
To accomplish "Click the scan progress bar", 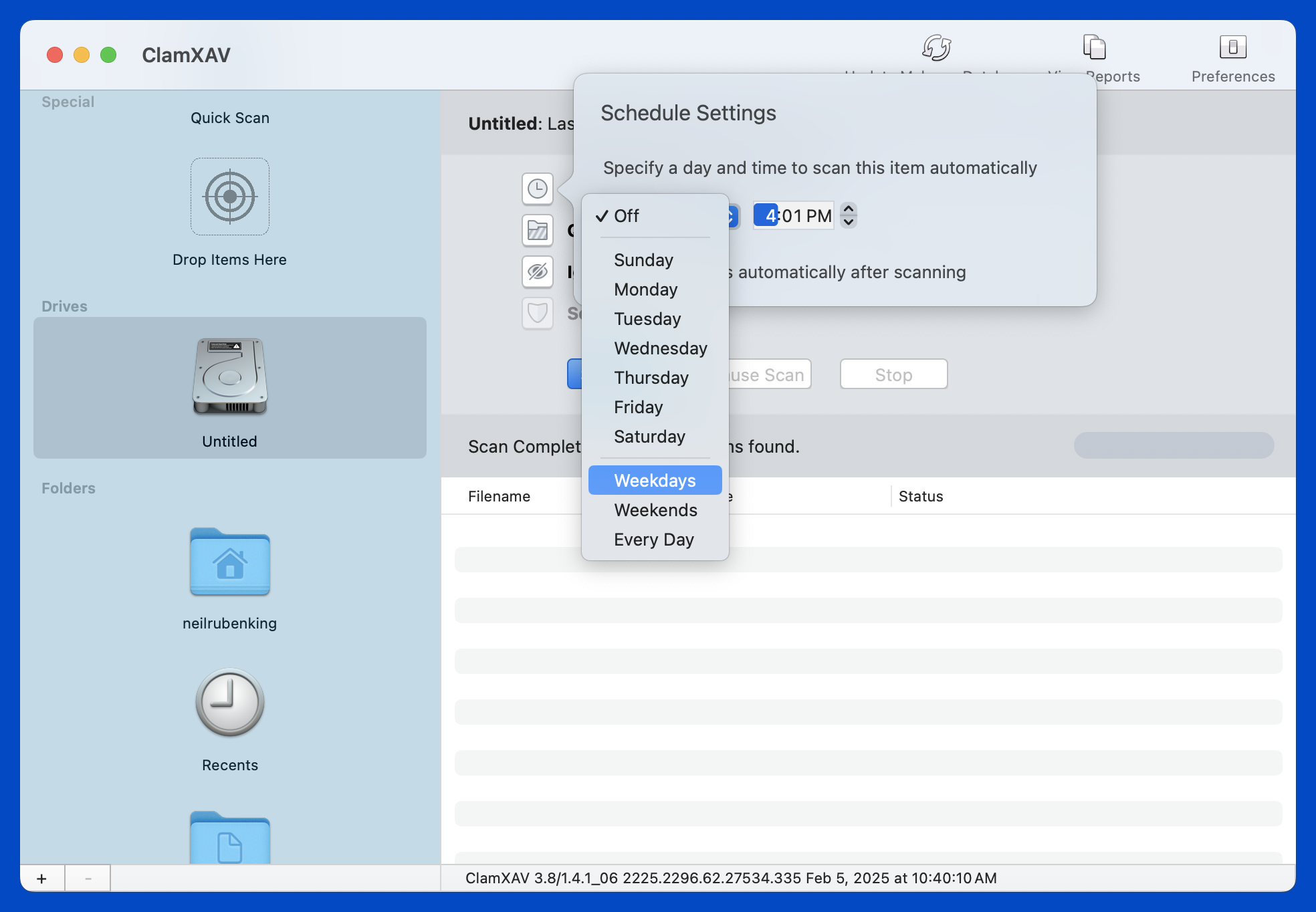I will coord(1174,445).
